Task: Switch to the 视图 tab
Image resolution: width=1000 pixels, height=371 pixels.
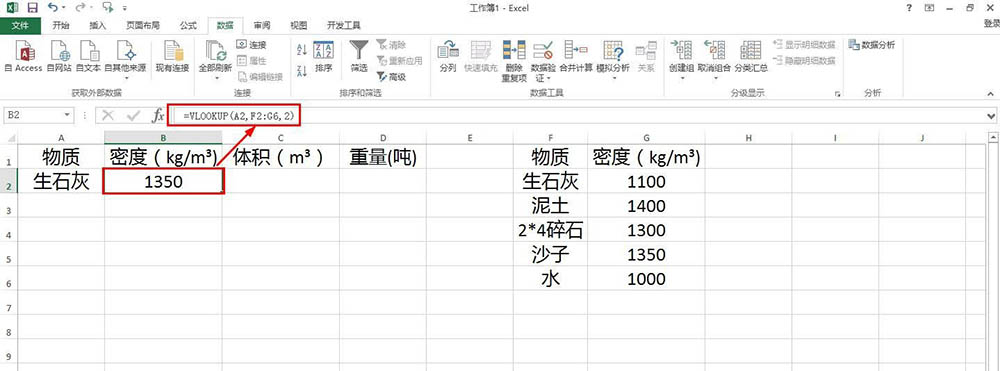Action: coord(298,25)
